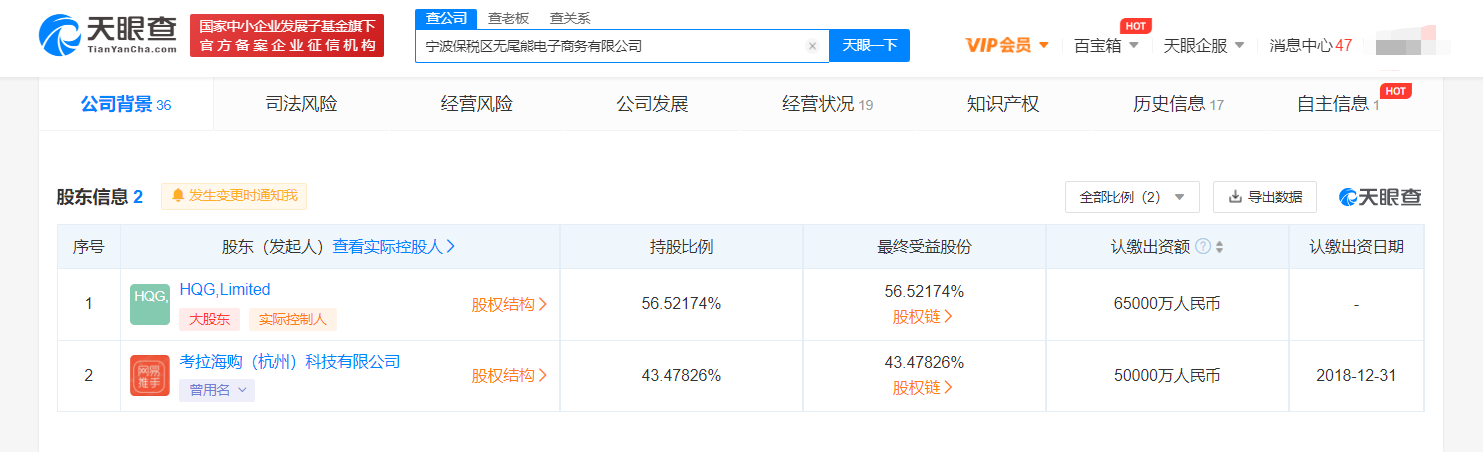Open HQG,Limited shareholder link

tap(225, 289)
